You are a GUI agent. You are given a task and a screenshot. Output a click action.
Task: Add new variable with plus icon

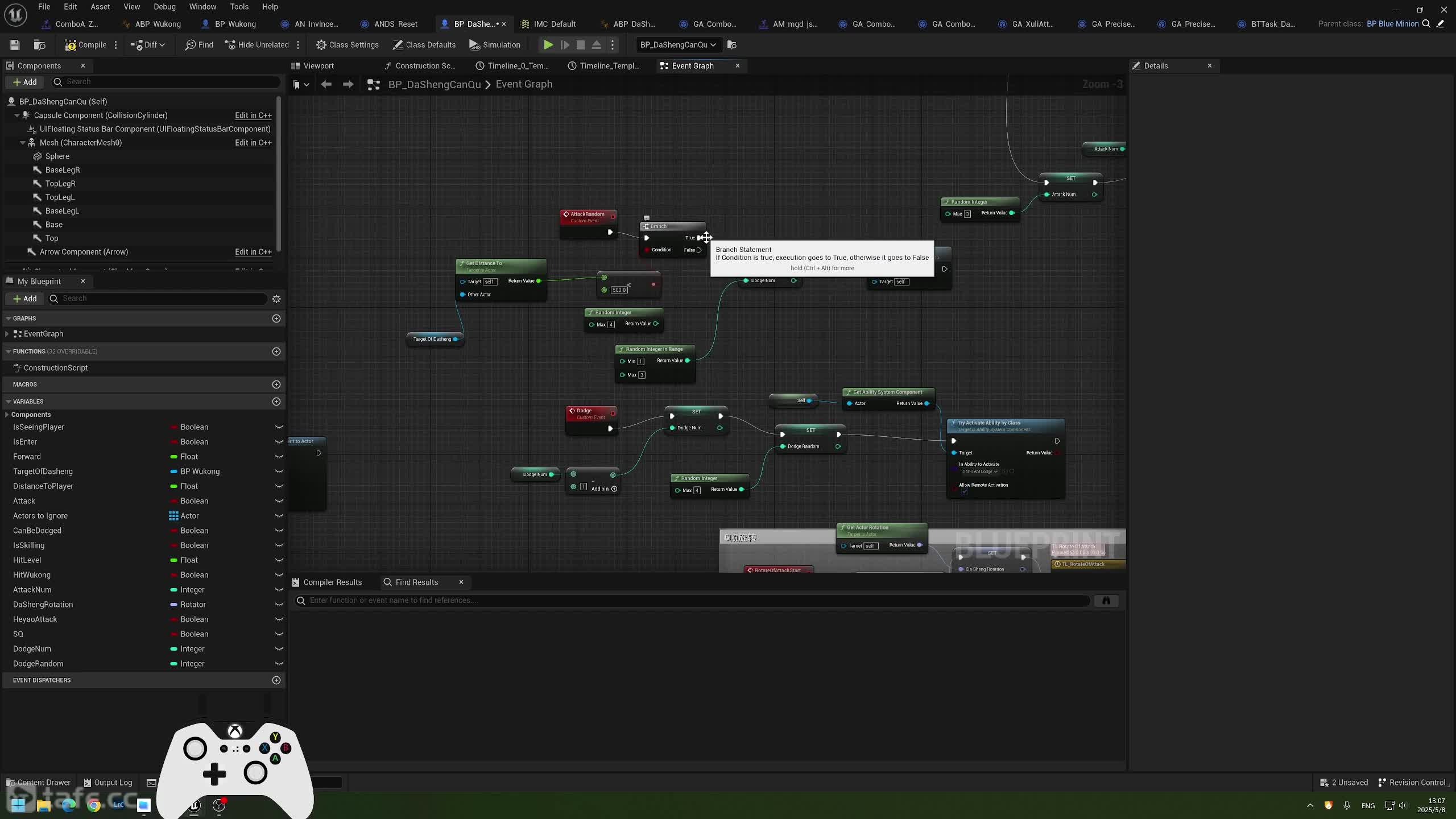point(276,402)
